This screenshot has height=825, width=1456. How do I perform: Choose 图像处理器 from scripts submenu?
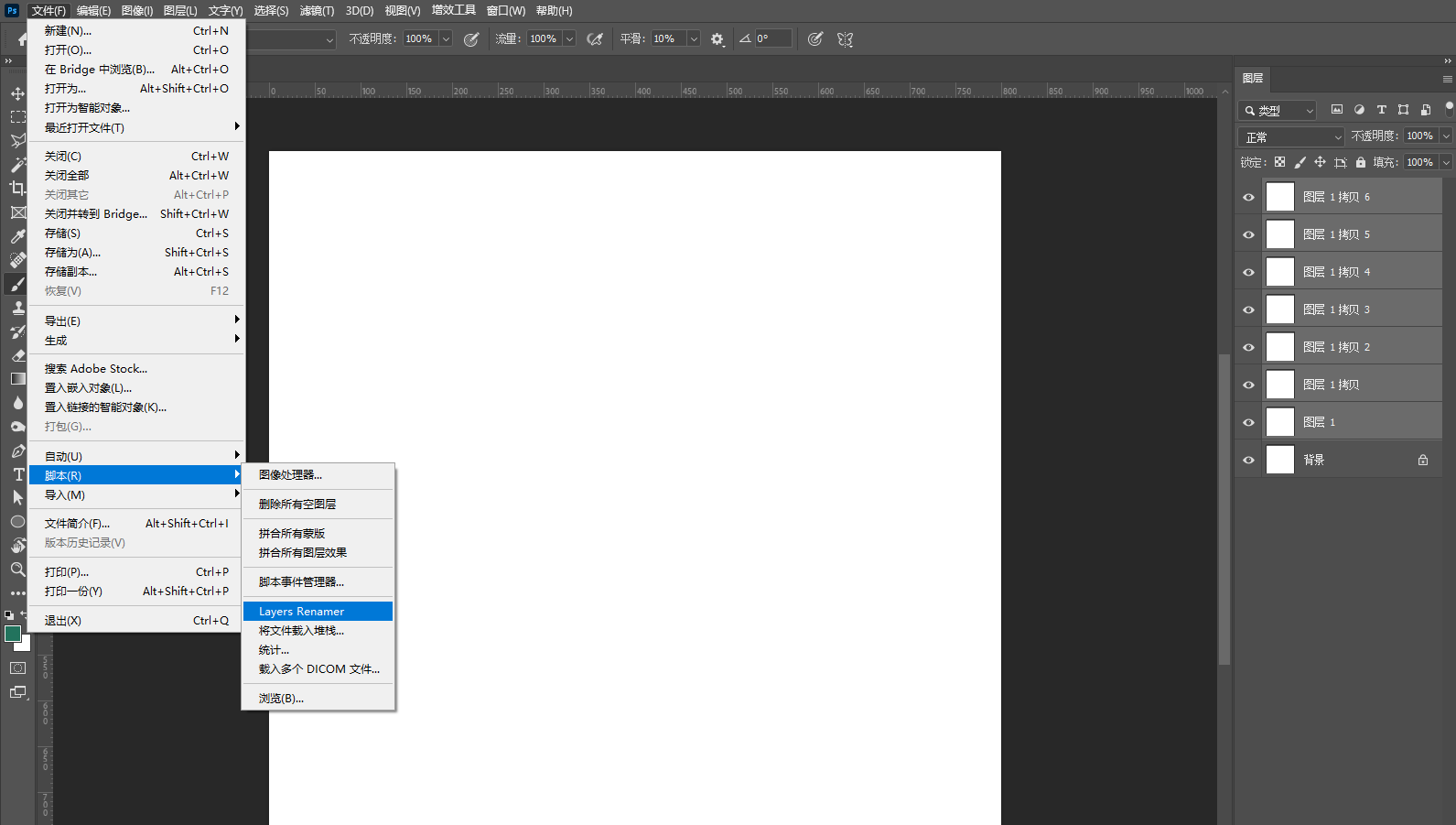coord(318,474)
